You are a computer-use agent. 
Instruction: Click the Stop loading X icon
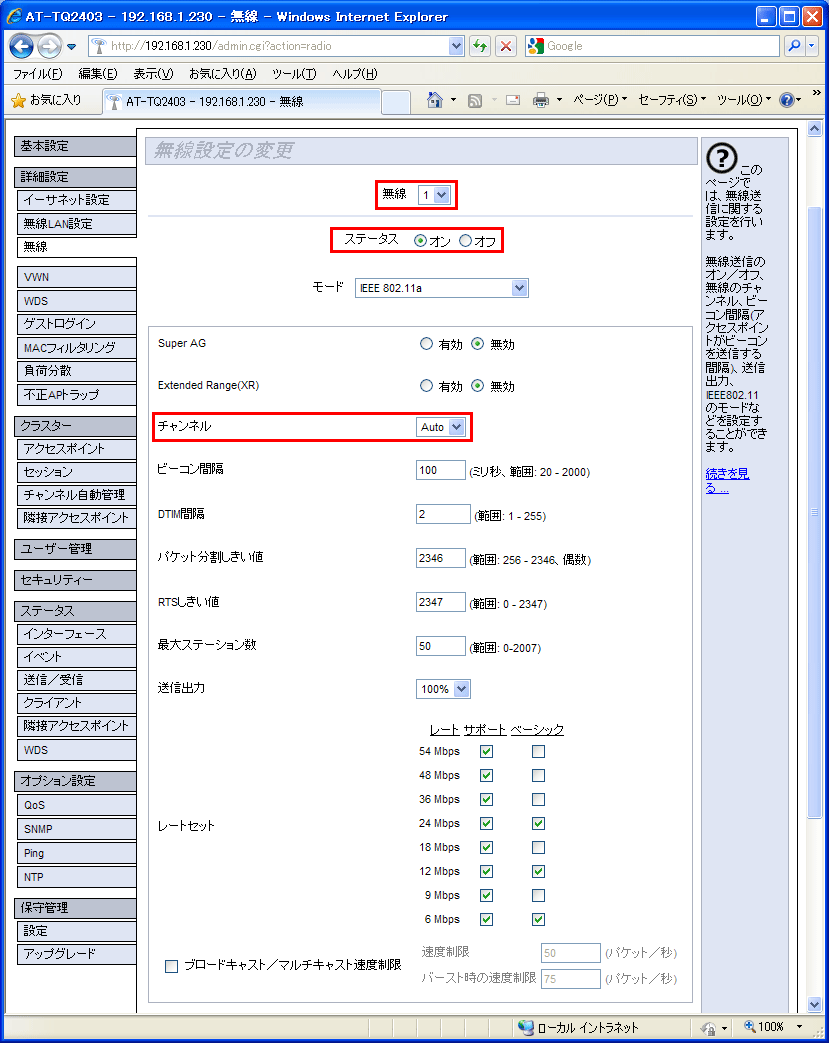[x=506, y=46]
